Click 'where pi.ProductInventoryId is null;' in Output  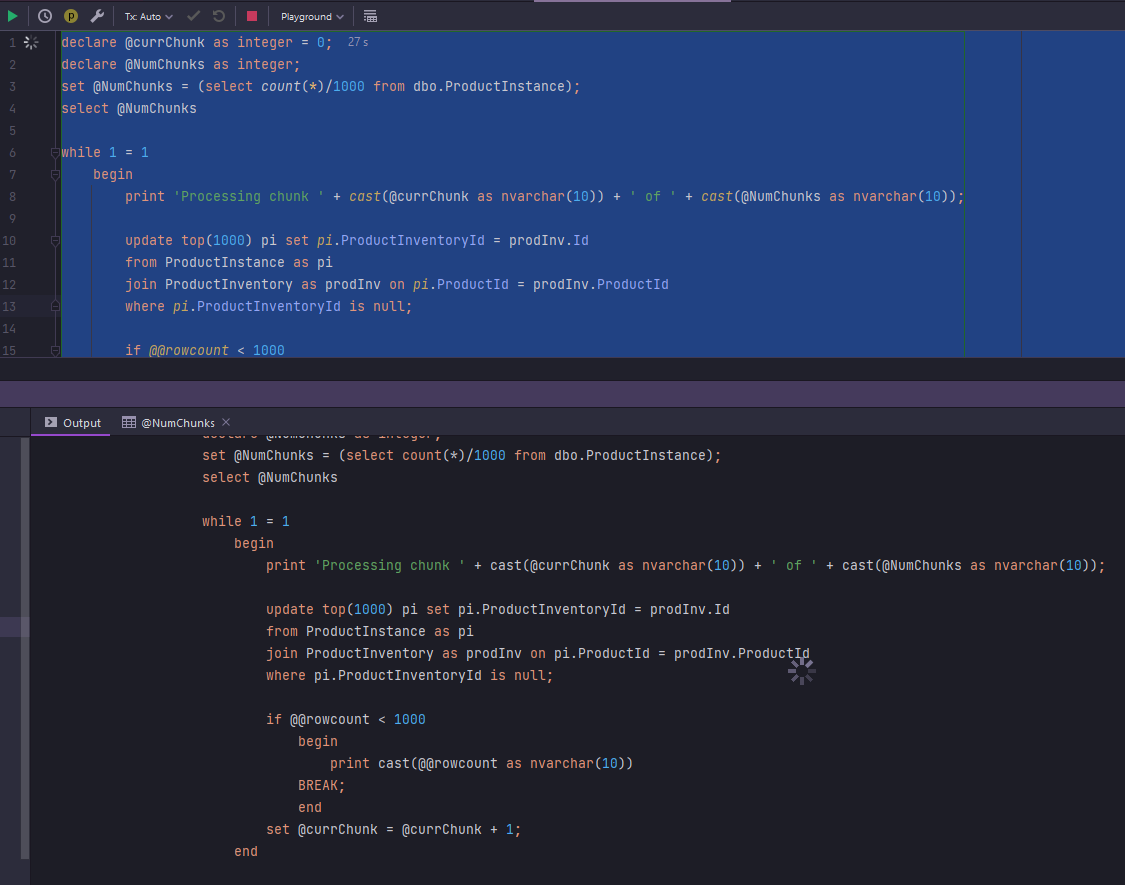click(x=410, y=675)
